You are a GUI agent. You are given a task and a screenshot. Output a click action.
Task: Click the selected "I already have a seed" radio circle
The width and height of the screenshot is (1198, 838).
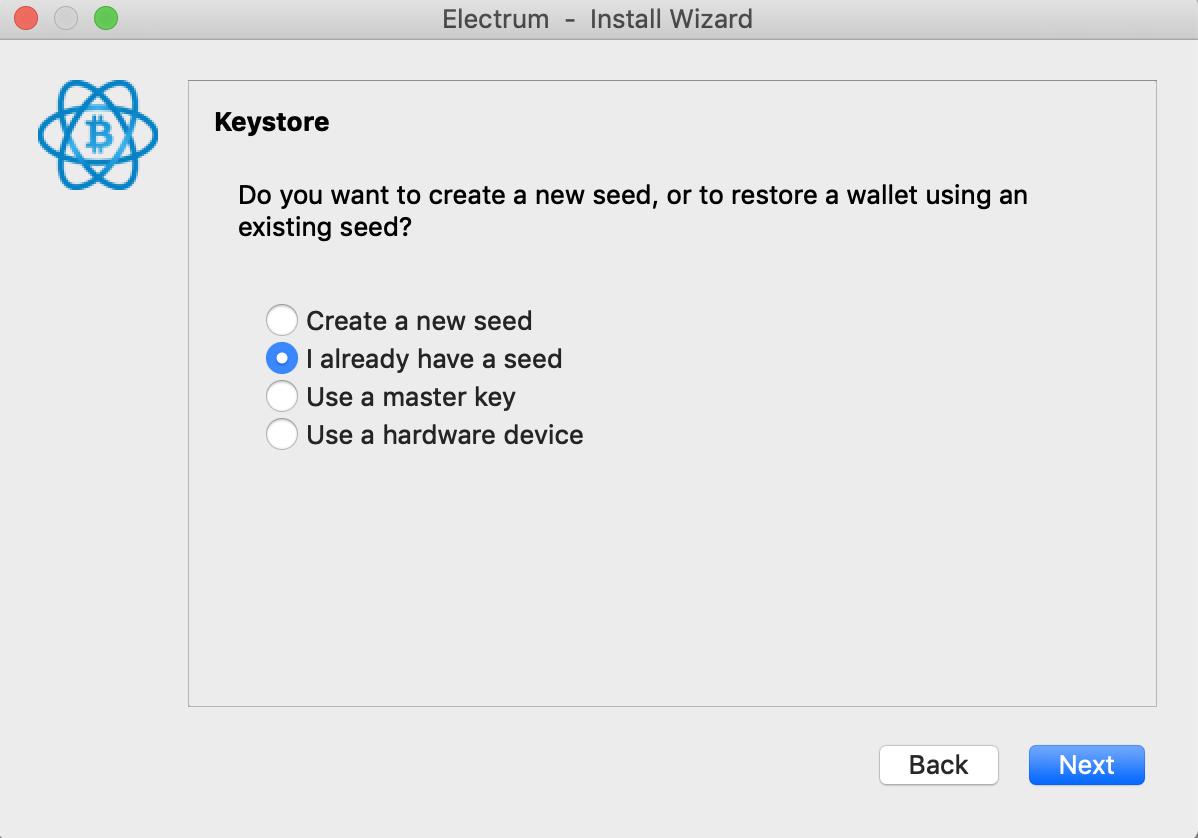coord(282,359)
